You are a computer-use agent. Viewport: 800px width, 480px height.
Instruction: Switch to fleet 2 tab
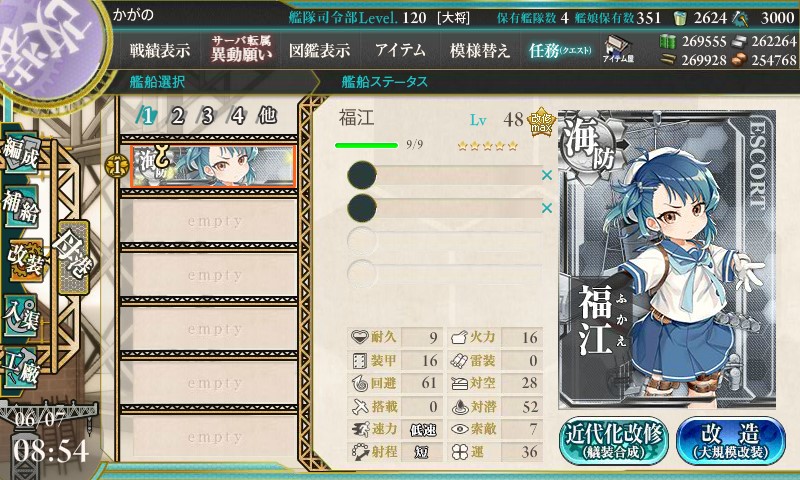pos(177,116)
